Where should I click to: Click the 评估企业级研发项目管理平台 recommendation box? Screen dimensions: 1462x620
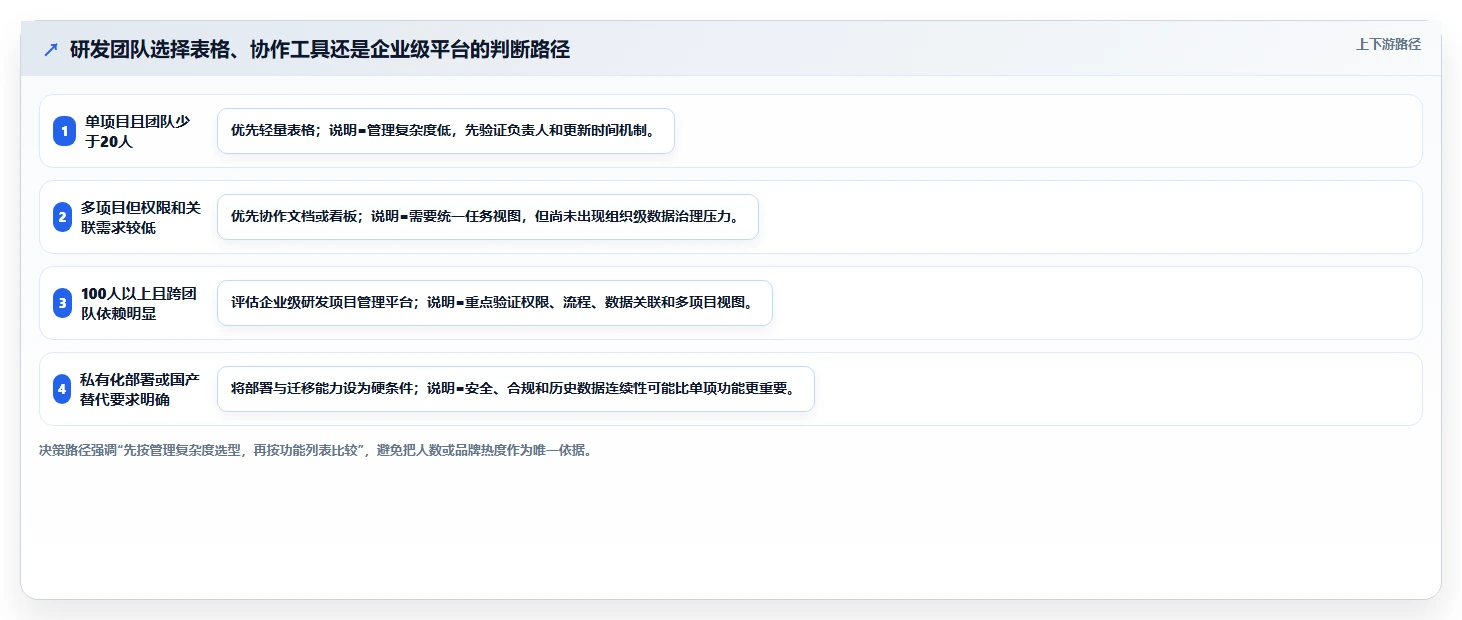(495, 303)
